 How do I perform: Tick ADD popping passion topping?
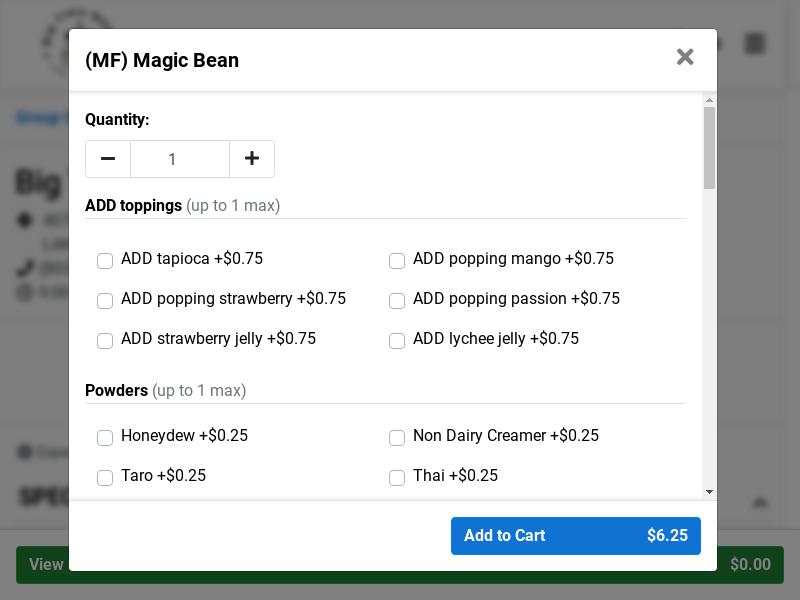tap(397, 301)
